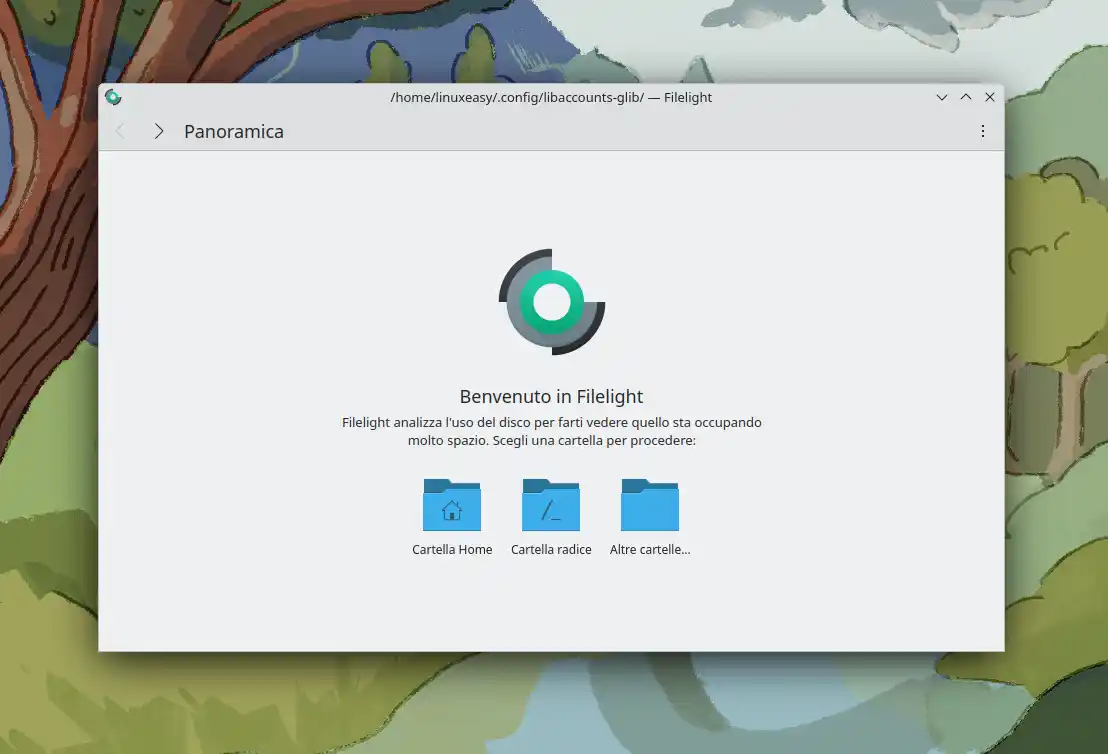Click the house symbol on the Home folder

click(x=452, y=511)
